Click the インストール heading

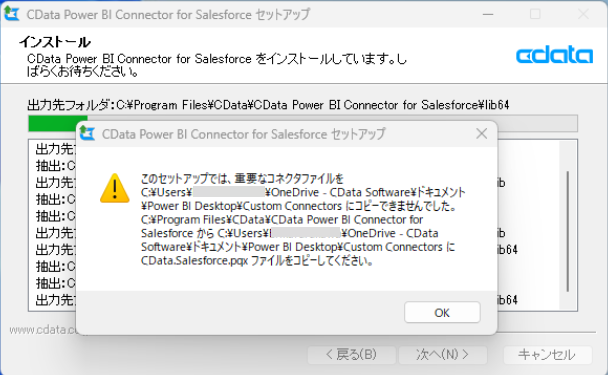click(55, 42)
